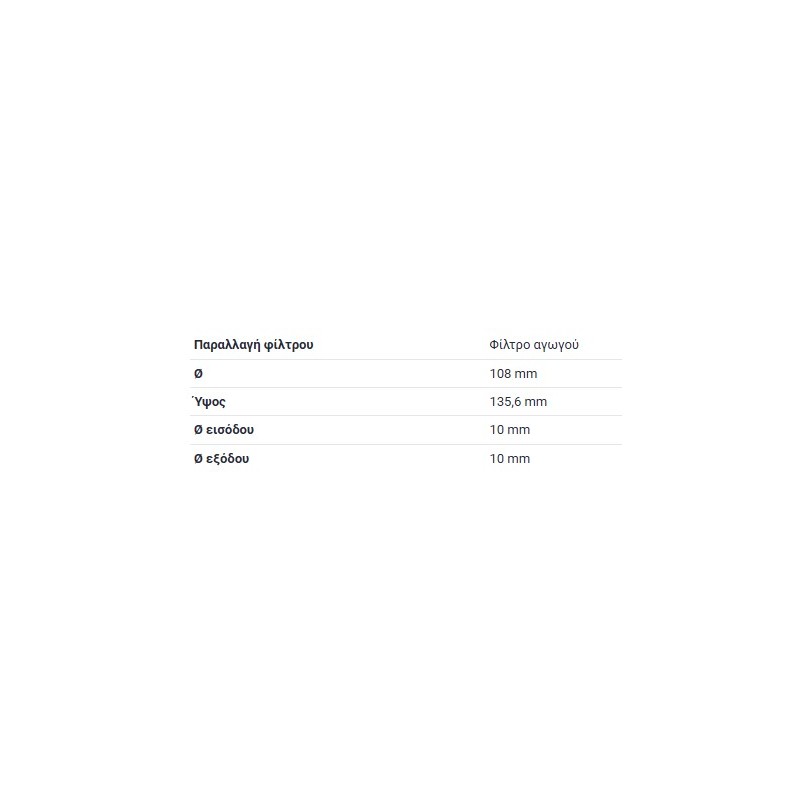Select the "10 mm" value beside Ø εισόδου
The image size is (800, 800).
click(x=510, y=430)
